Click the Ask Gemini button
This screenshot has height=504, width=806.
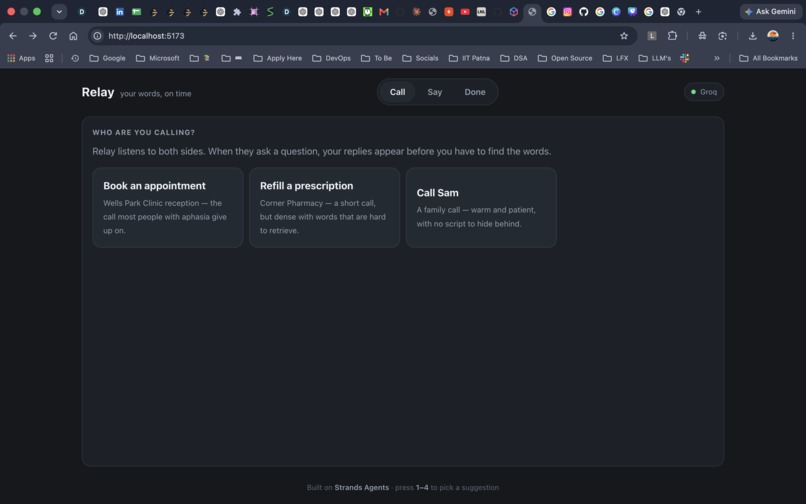771,12
